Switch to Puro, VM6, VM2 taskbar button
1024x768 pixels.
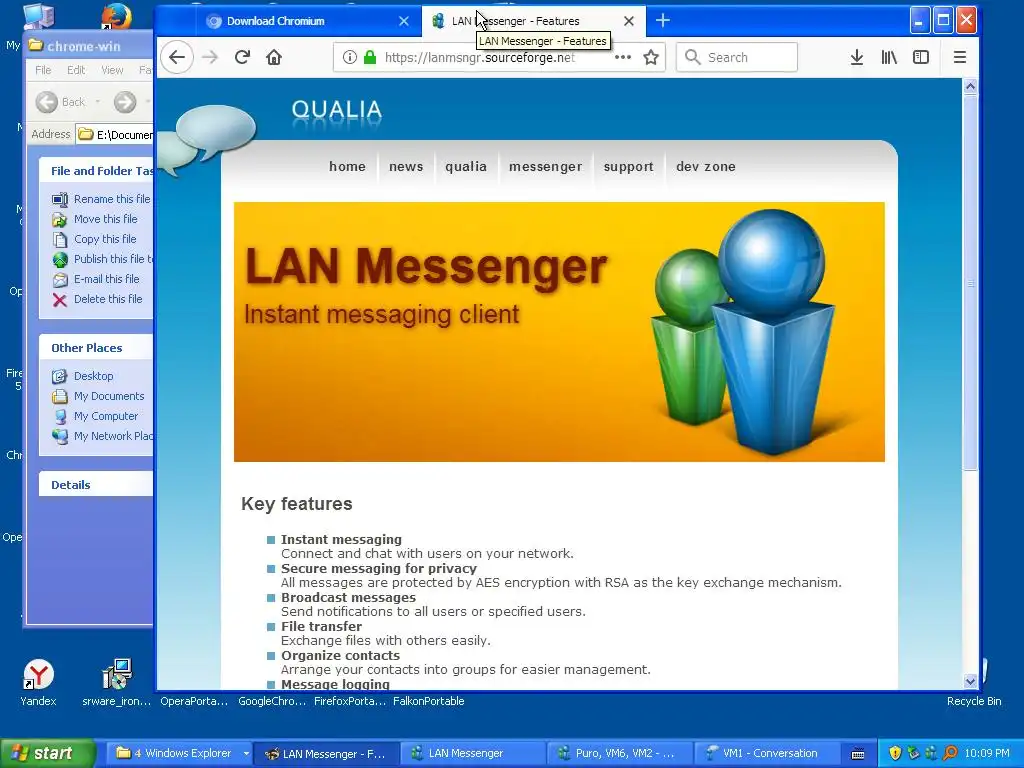click(x=617, y=753)
